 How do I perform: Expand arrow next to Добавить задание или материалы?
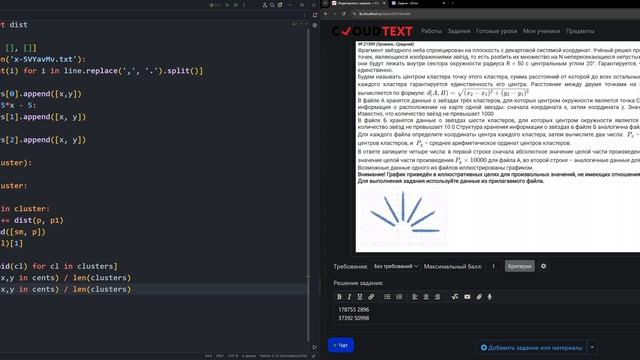tap(592, 348)
